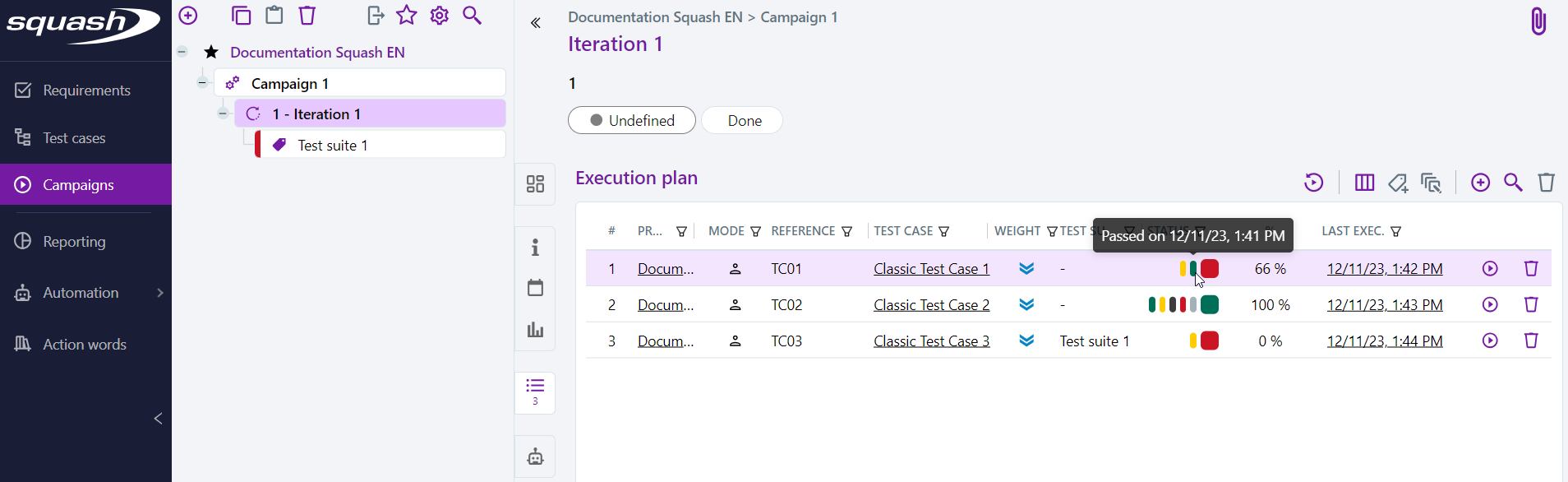Open the automation robot panel icon
This screenshot has height=482, width=1568.
tap(535, 457)
